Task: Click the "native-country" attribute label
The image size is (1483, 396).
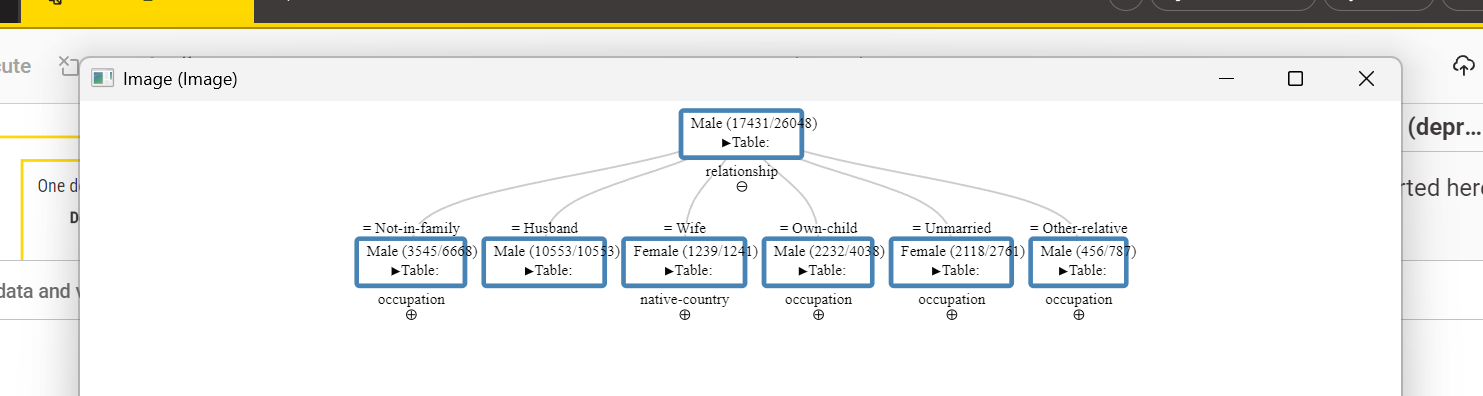Action: tap(685, 299)
